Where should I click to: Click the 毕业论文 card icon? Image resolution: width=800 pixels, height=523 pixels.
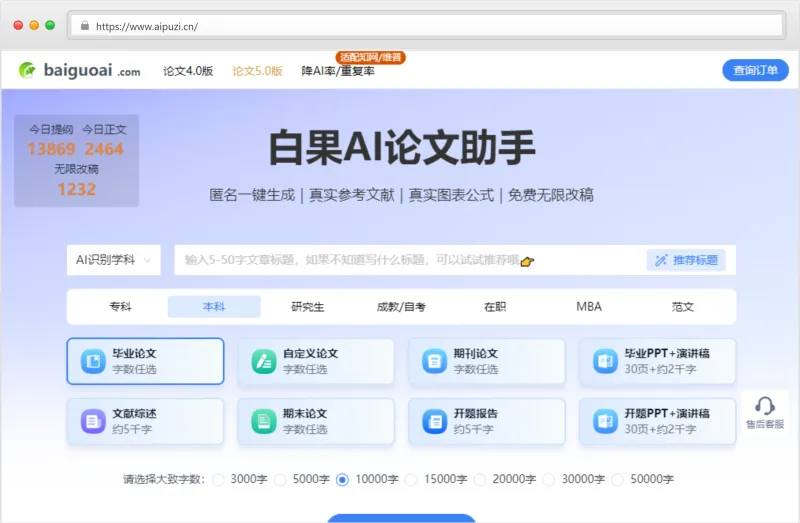point(93,361)
